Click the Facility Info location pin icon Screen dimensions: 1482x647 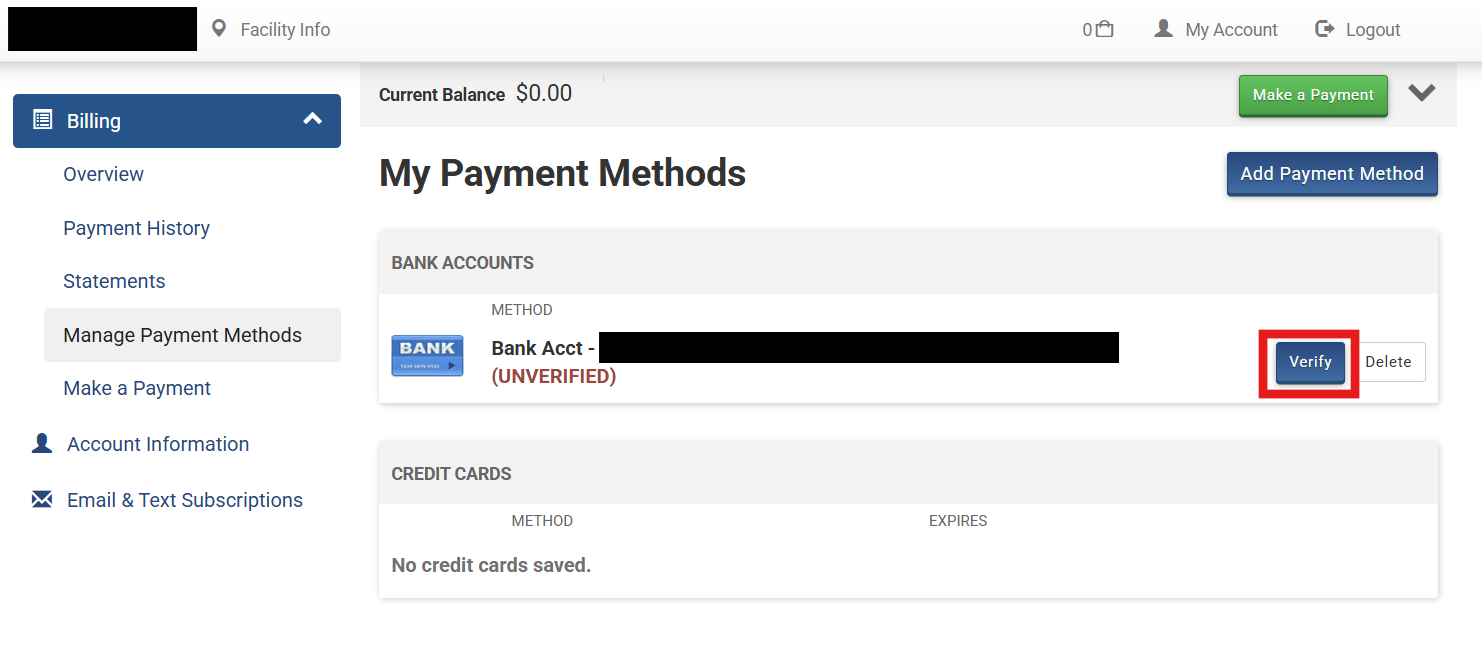(219, 29)
